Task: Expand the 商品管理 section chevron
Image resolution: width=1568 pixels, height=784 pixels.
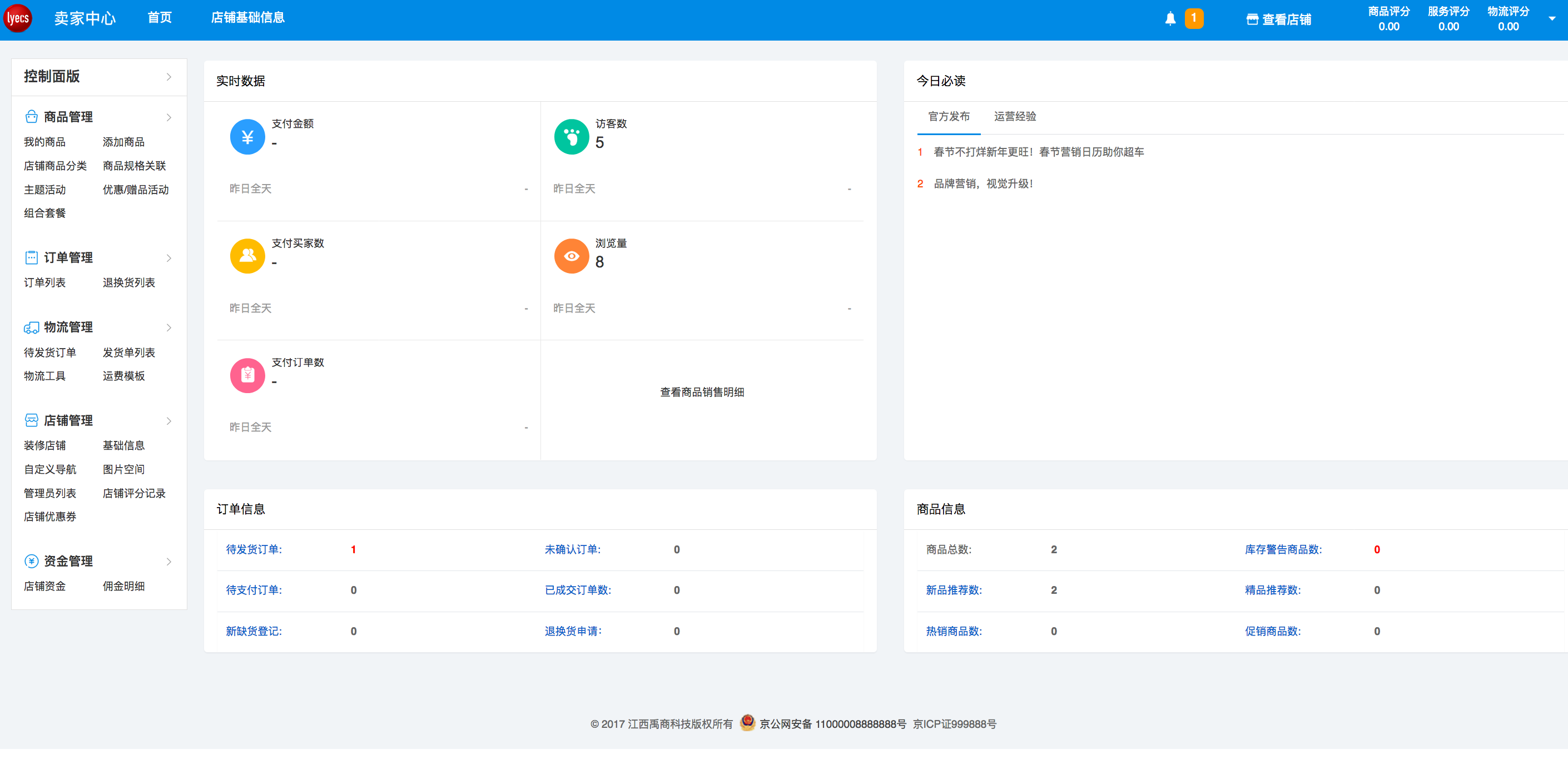Action: 168,117
